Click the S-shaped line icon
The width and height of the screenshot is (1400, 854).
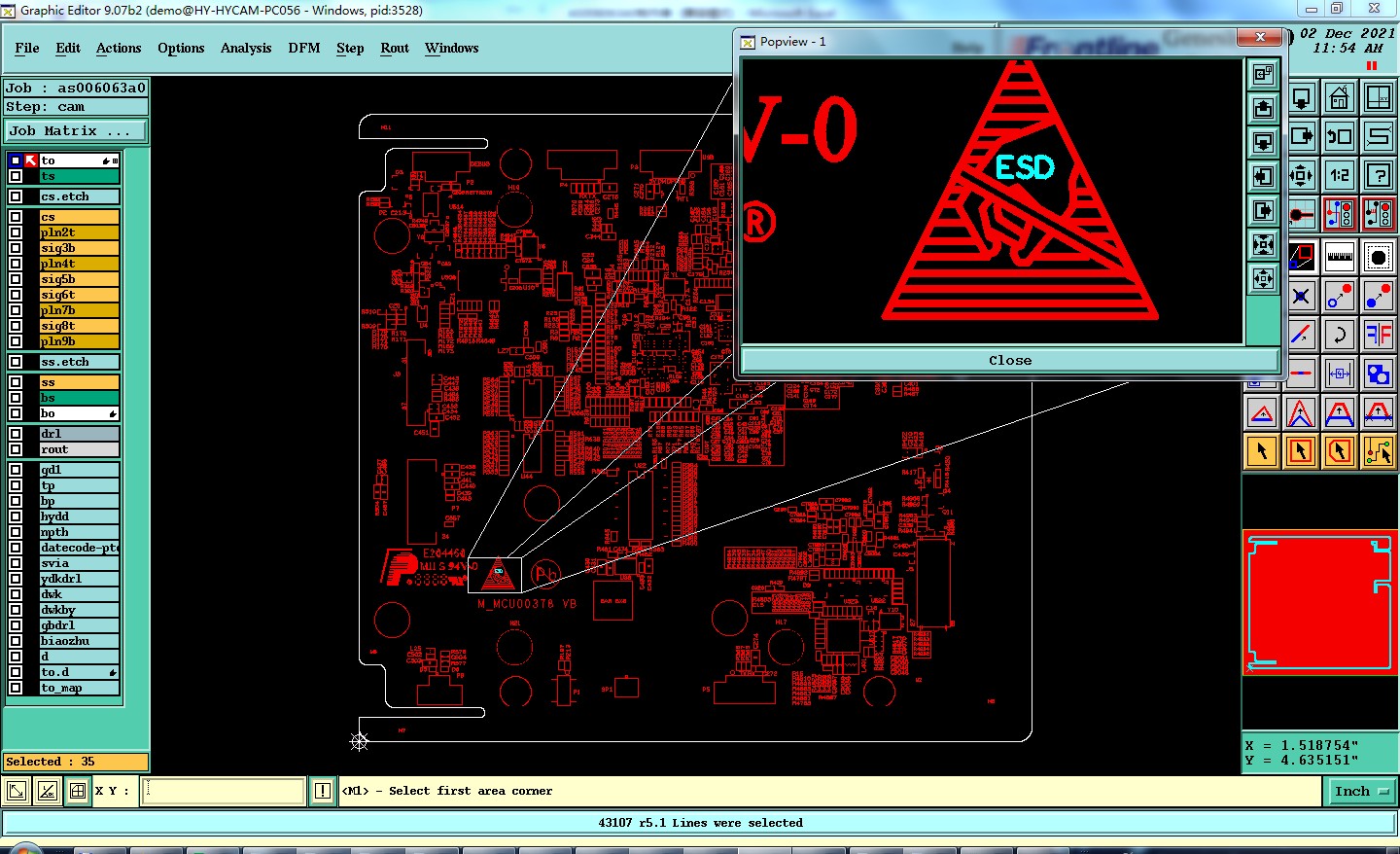[1379, 136]
